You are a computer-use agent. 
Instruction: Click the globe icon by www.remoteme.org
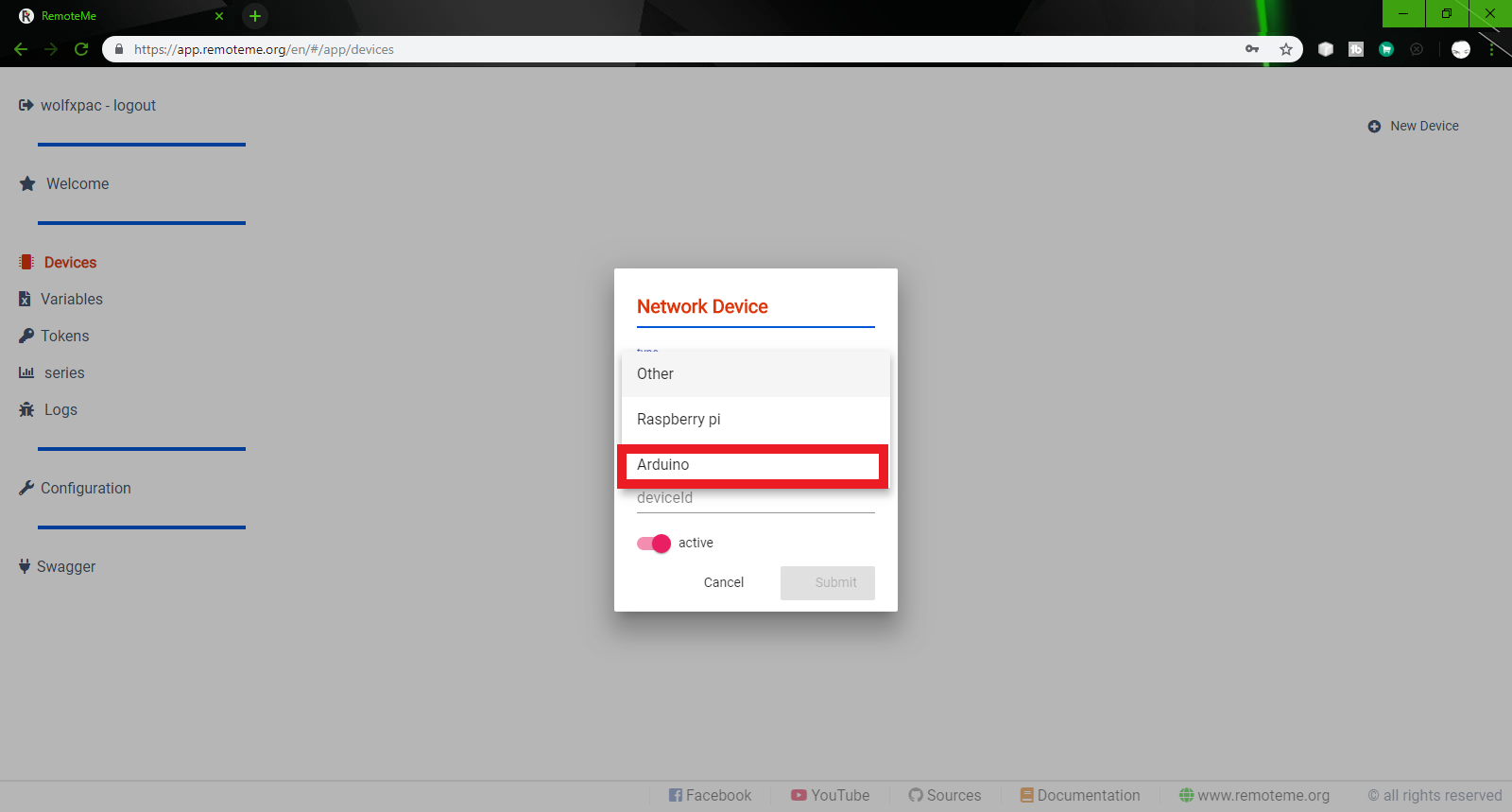1187,795
